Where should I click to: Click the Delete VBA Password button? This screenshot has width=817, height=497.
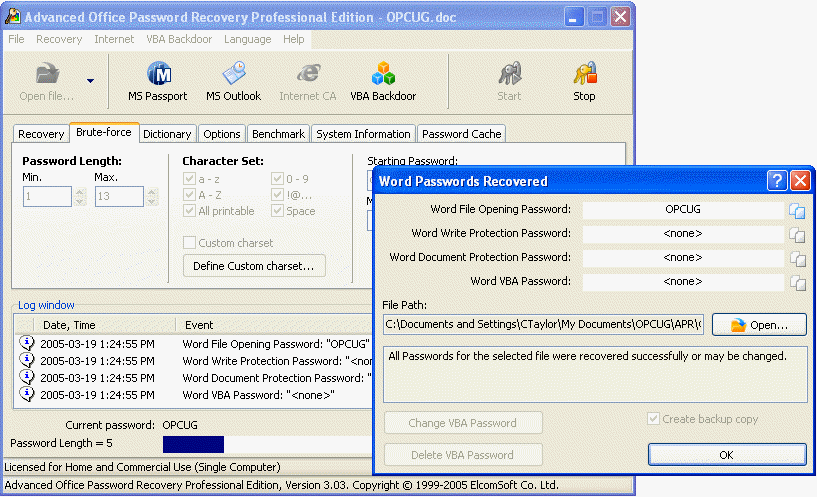pos(463,454)
